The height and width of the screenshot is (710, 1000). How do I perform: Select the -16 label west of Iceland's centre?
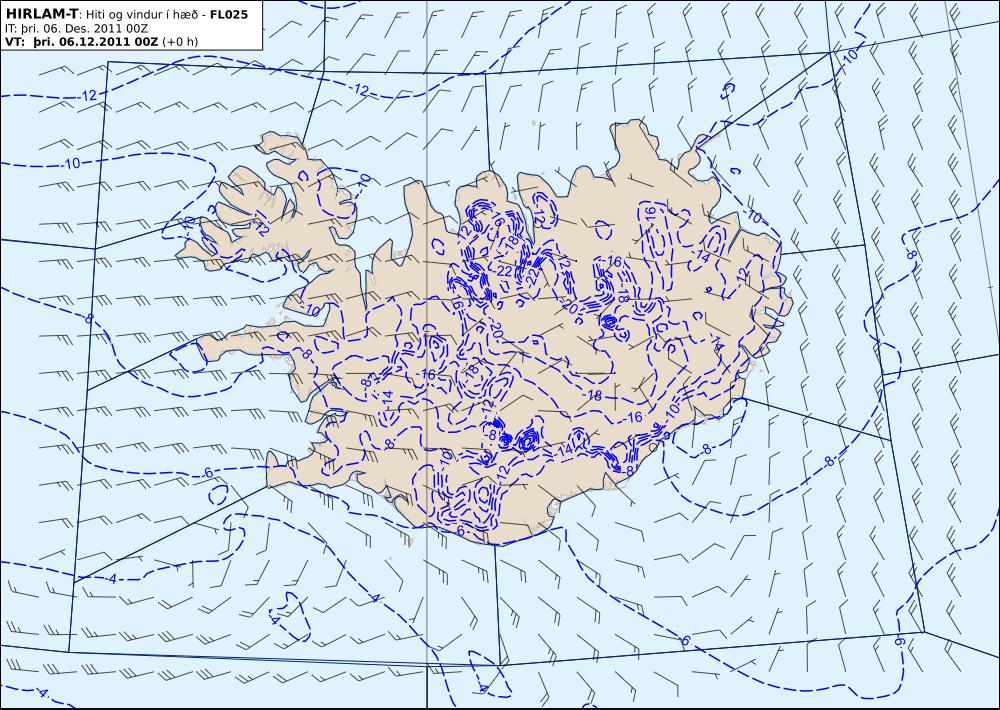(x=428, y=374)
